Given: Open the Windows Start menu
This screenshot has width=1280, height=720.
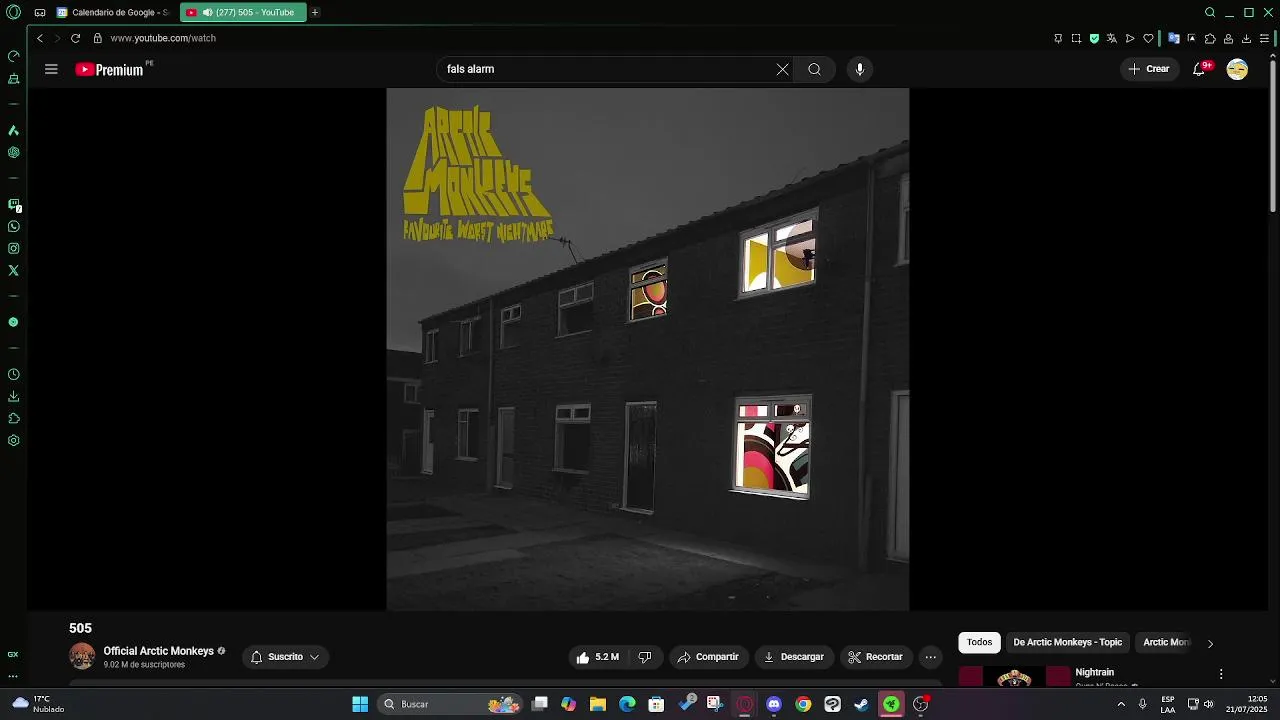Looking at the screenshot, I should (360, 704).
